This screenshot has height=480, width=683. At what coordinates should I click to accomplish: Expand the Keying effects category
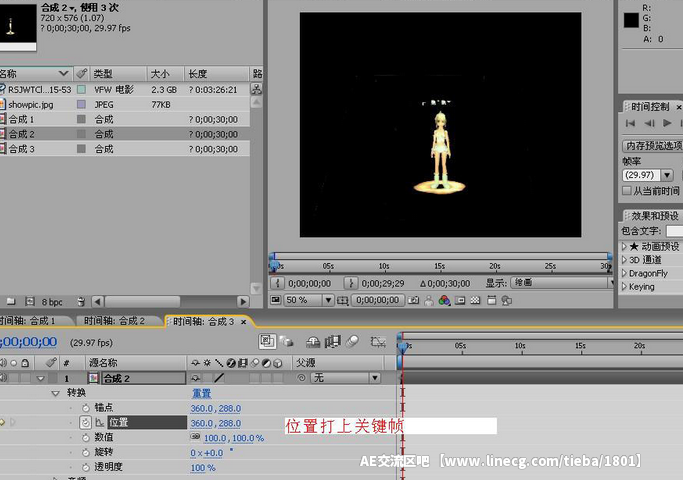[x=624, y=287]
